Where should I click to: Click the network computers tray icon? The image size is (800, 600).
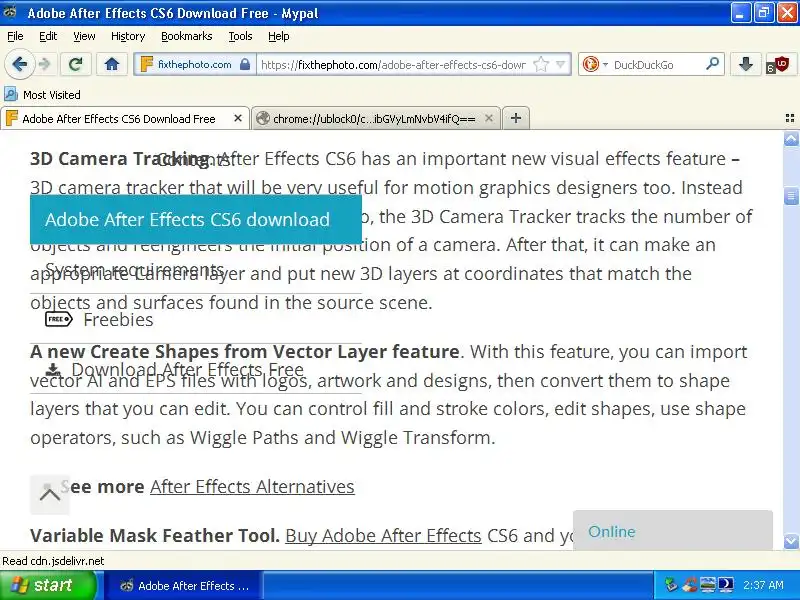708,585
